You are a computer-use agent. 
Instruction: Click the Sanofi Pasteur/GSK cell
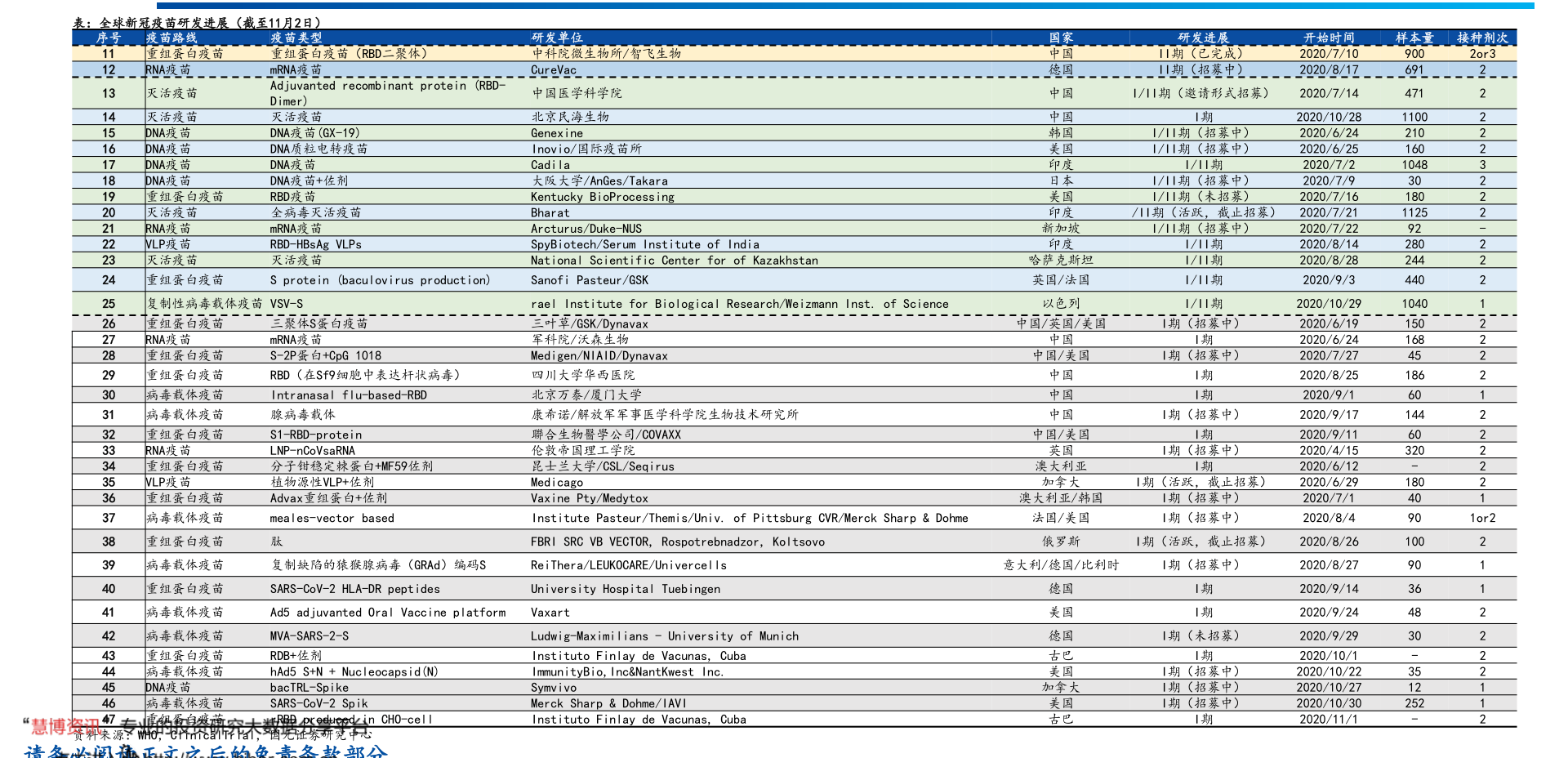590,280
